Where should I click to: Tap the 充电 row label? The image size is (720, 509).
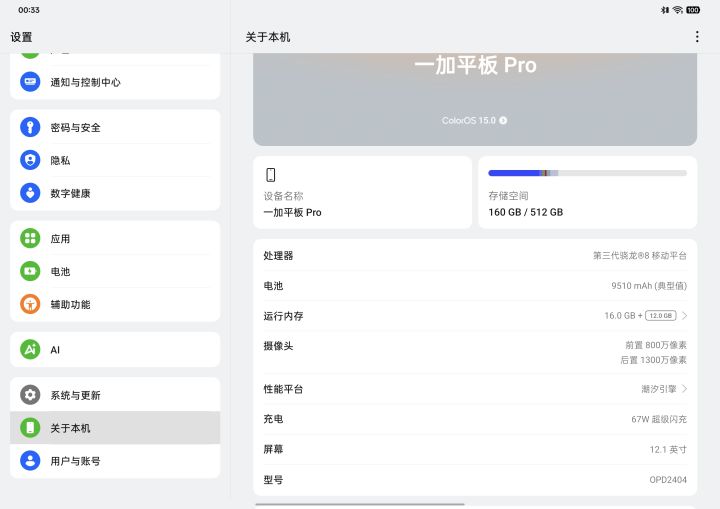tap(273, 419)
